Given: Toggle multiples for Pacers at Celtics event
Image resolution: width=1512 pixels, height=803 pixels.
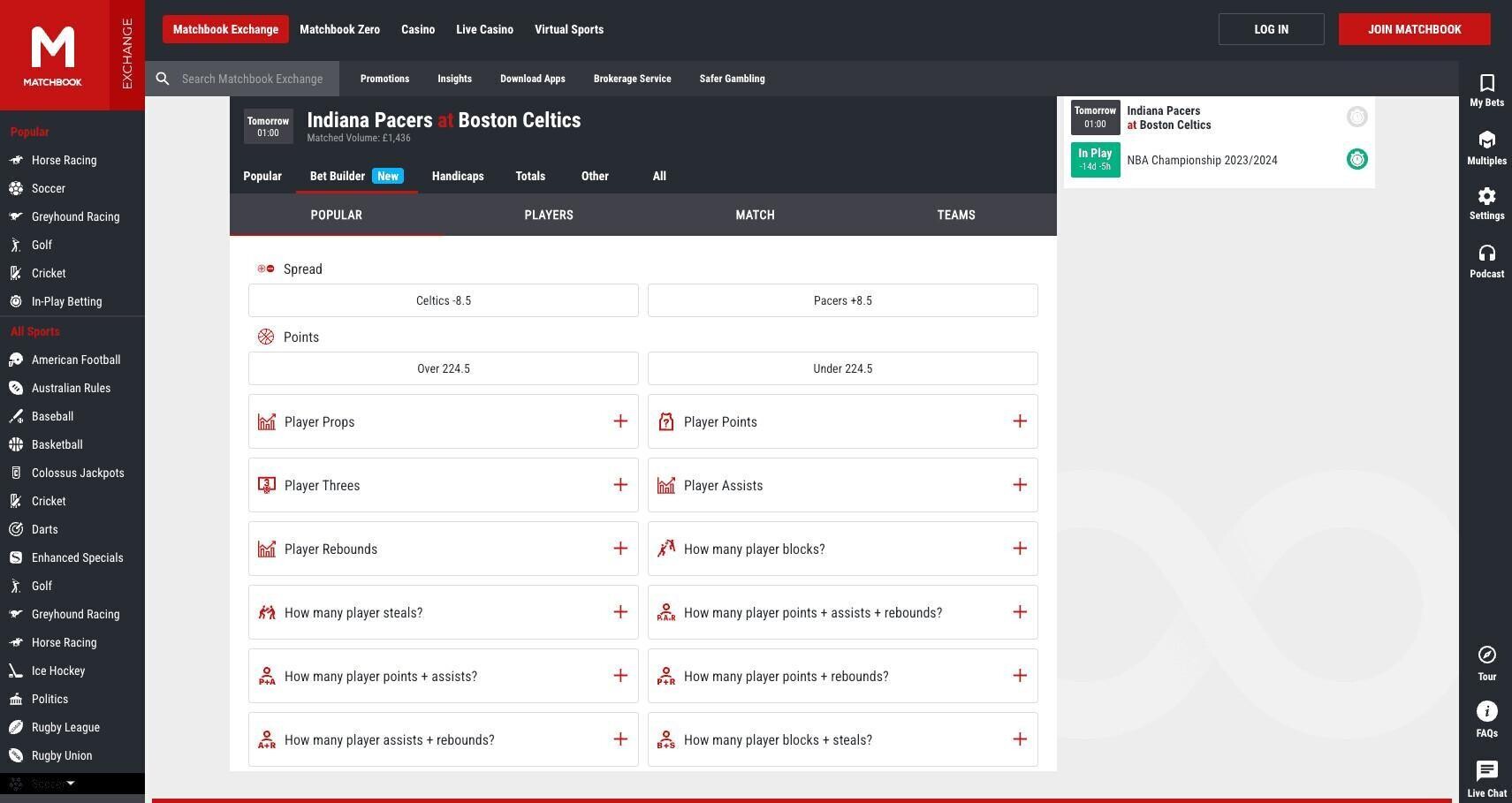Looking at the screenshot, I should (x=1356, y=117).
